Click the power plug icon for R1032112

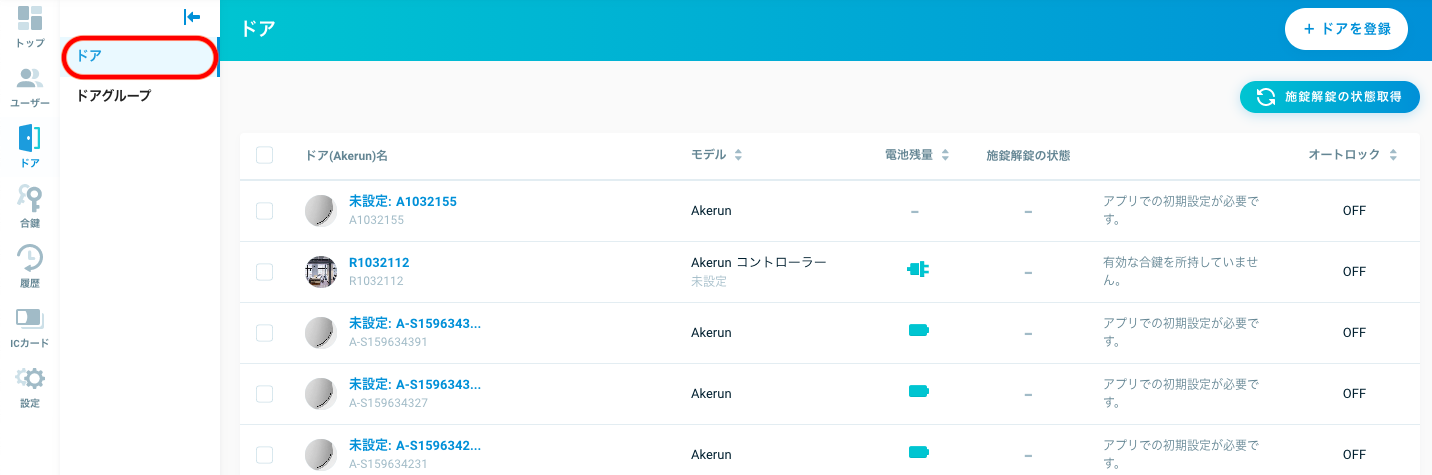(x=918, y=269)
